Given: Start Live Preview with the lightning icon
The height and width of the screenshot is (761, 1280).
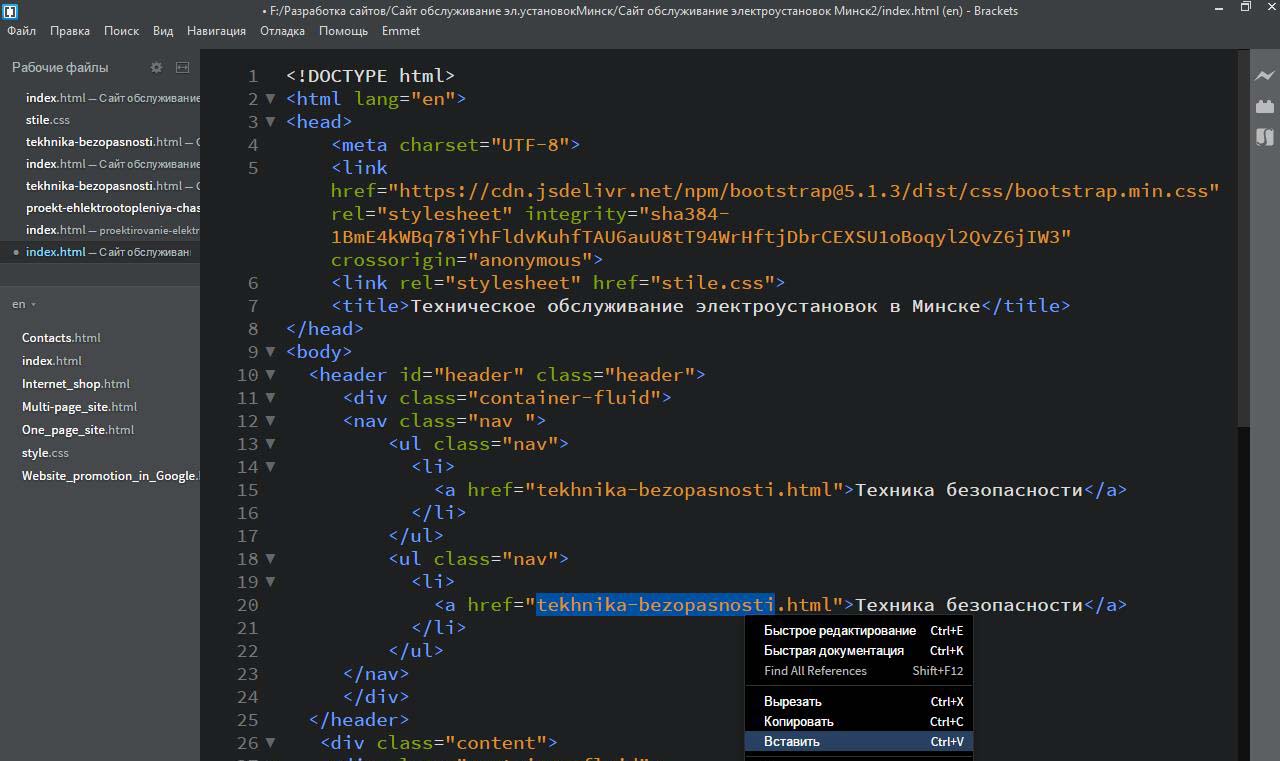Looking at the screenshot, I should (1265, 76).
